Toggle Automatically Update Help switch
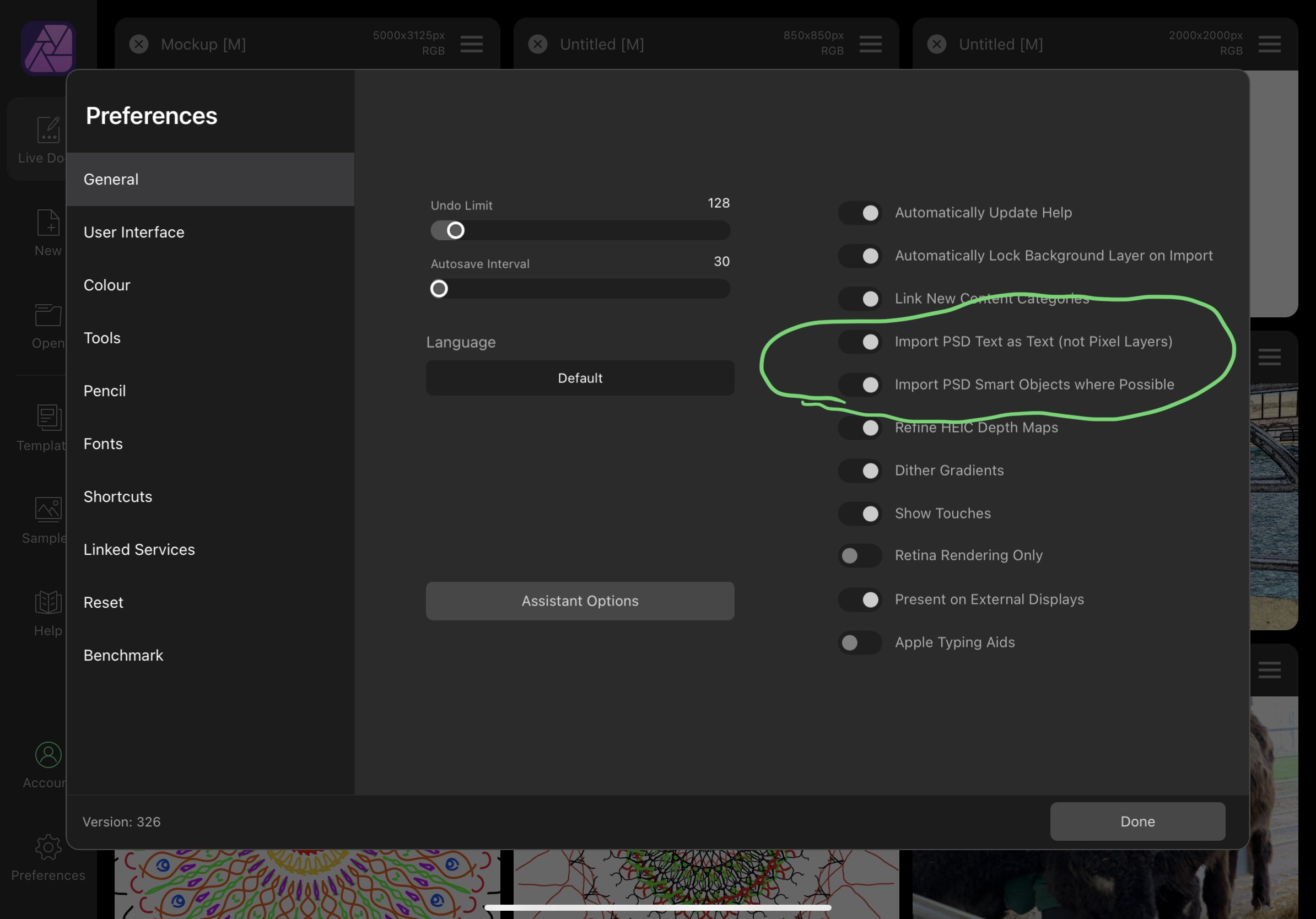Viewport: 1316px width, 919px height. (x=860, y=213)
